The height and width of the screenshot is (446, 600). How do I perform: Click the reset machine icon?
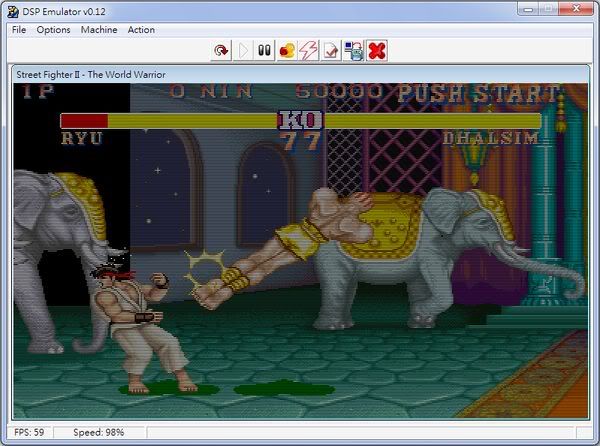[221, 50]
